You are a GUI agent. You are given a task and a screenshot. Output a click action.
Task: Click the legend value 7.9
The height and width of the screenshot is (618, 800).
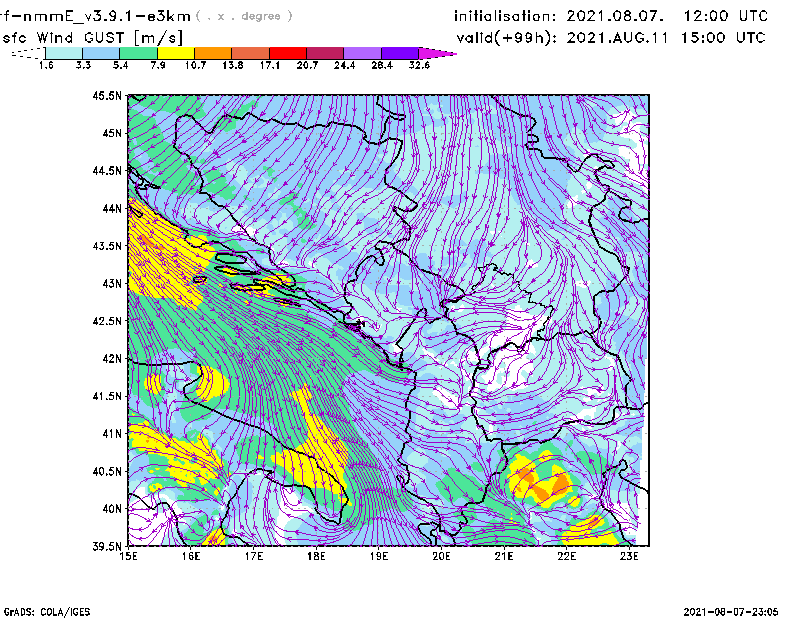(x=158, y=65)
